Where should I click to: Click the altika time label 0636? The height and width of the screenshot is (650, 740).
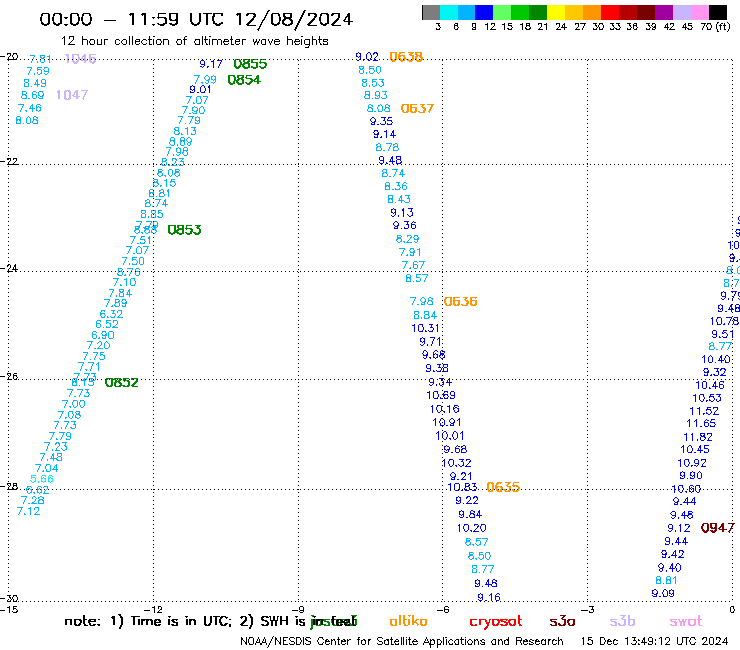click(461, 301)
